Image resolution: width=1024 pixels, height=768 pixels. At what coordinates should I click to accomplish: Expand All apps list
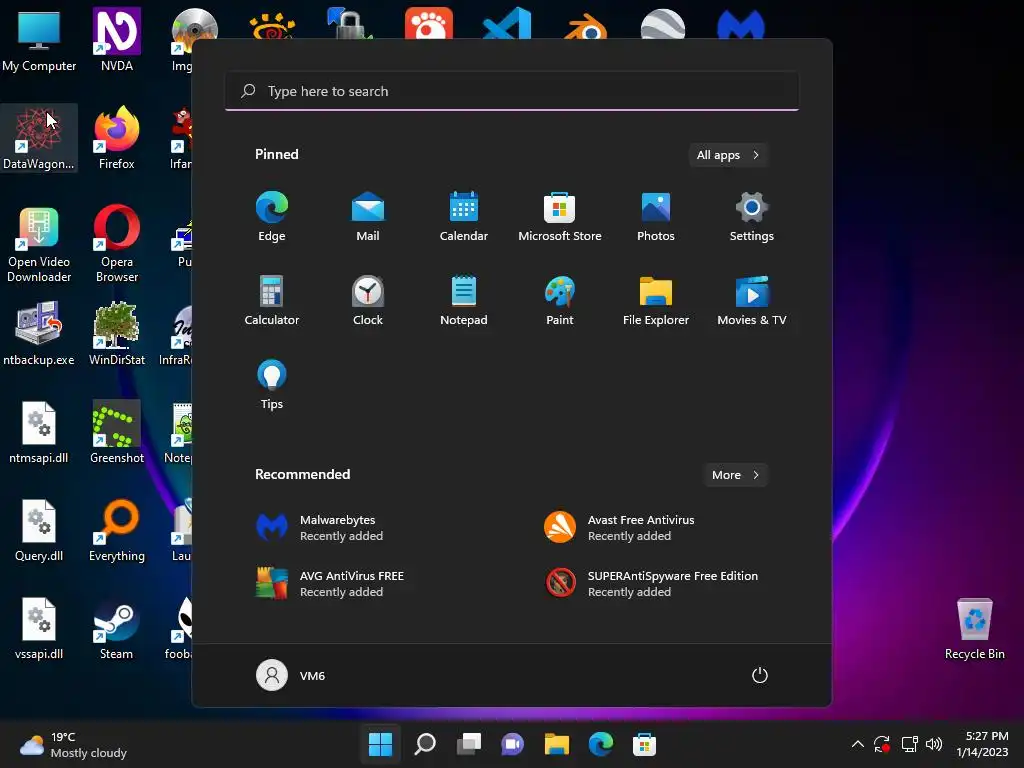tap(728, 155)
